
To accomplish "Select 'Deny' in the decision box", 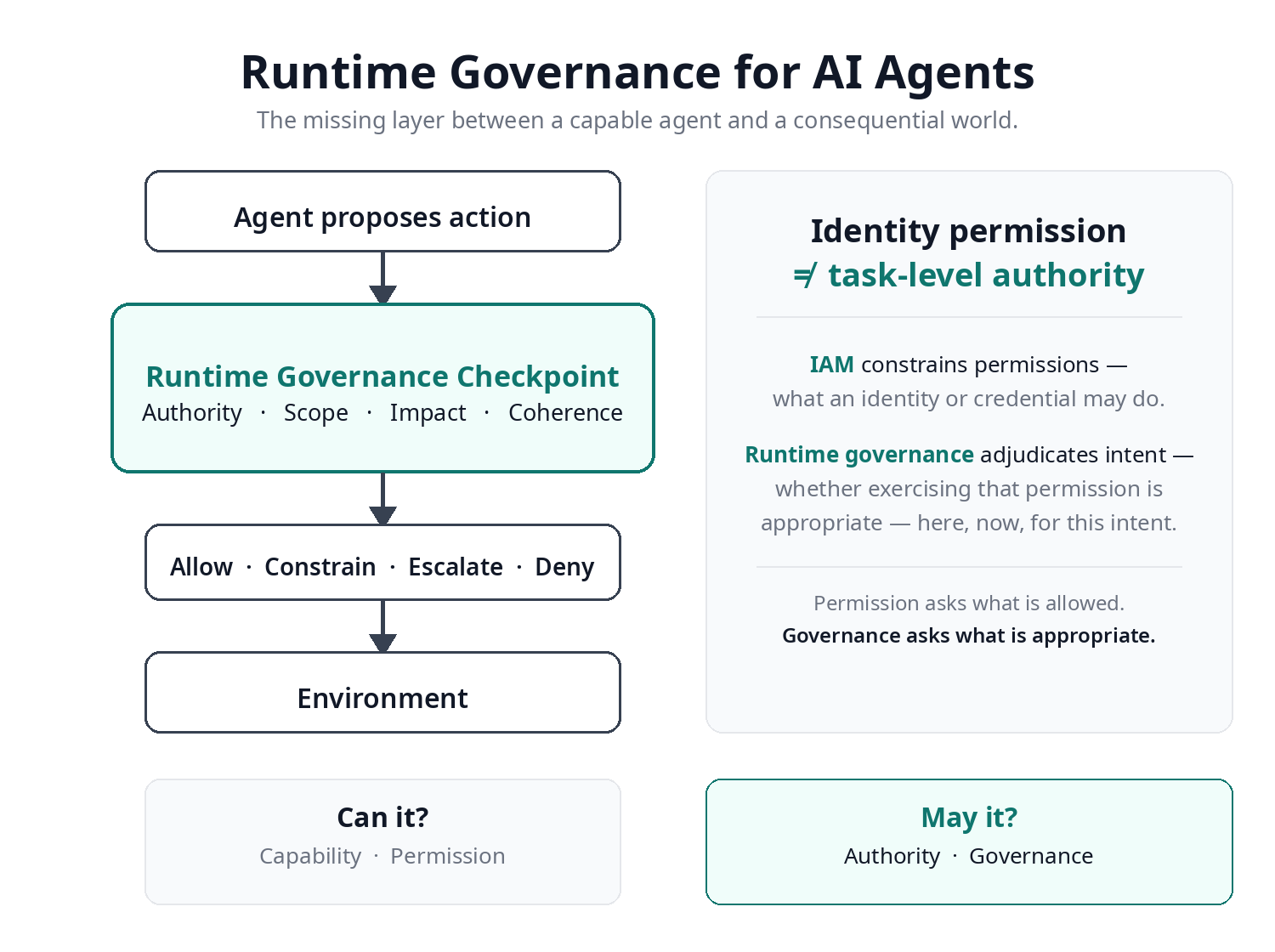I will pos(564,567).
